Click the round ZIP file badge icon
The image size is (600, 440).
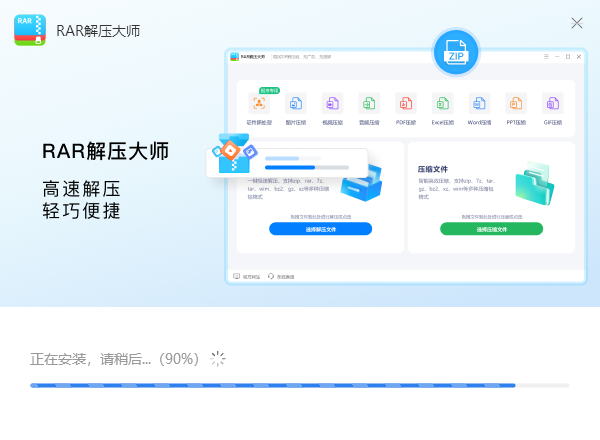point(456,52)
